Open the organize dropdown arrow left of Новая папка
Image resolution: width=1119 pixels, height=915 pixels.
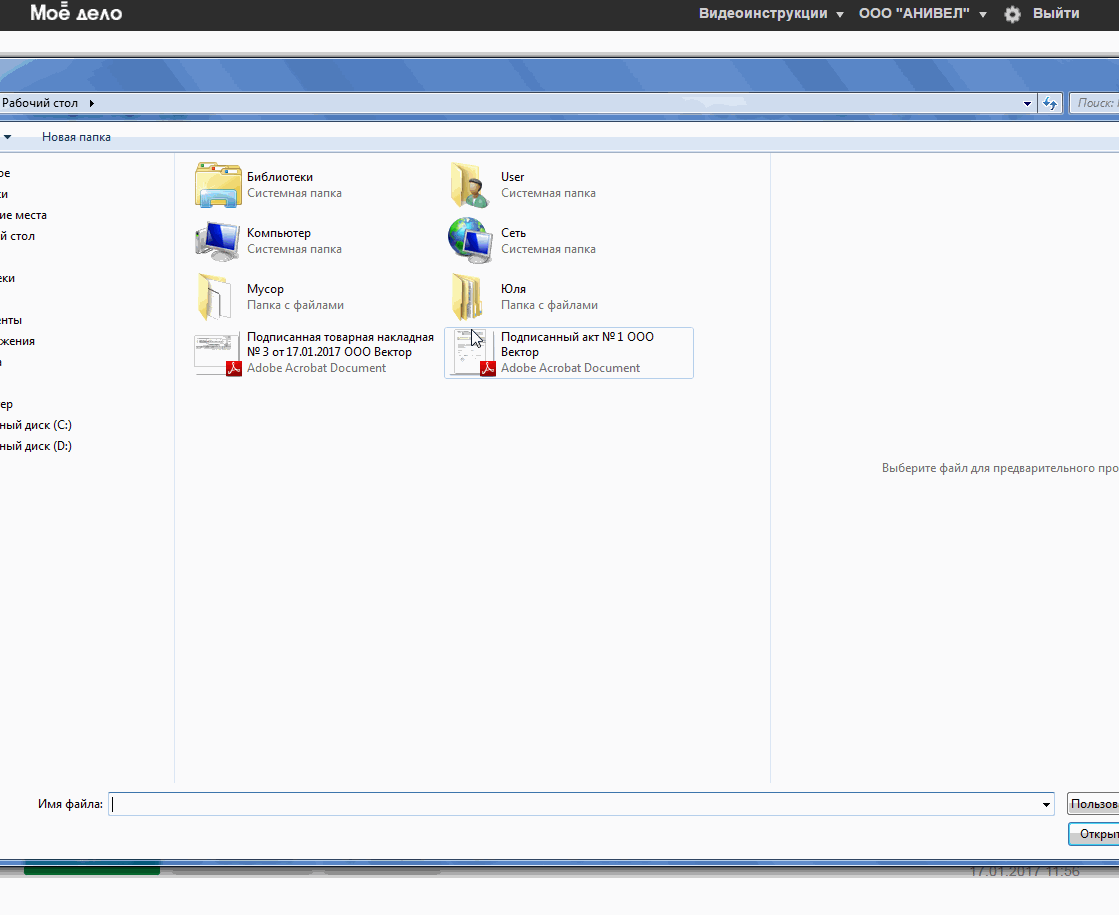pos(7,137)
